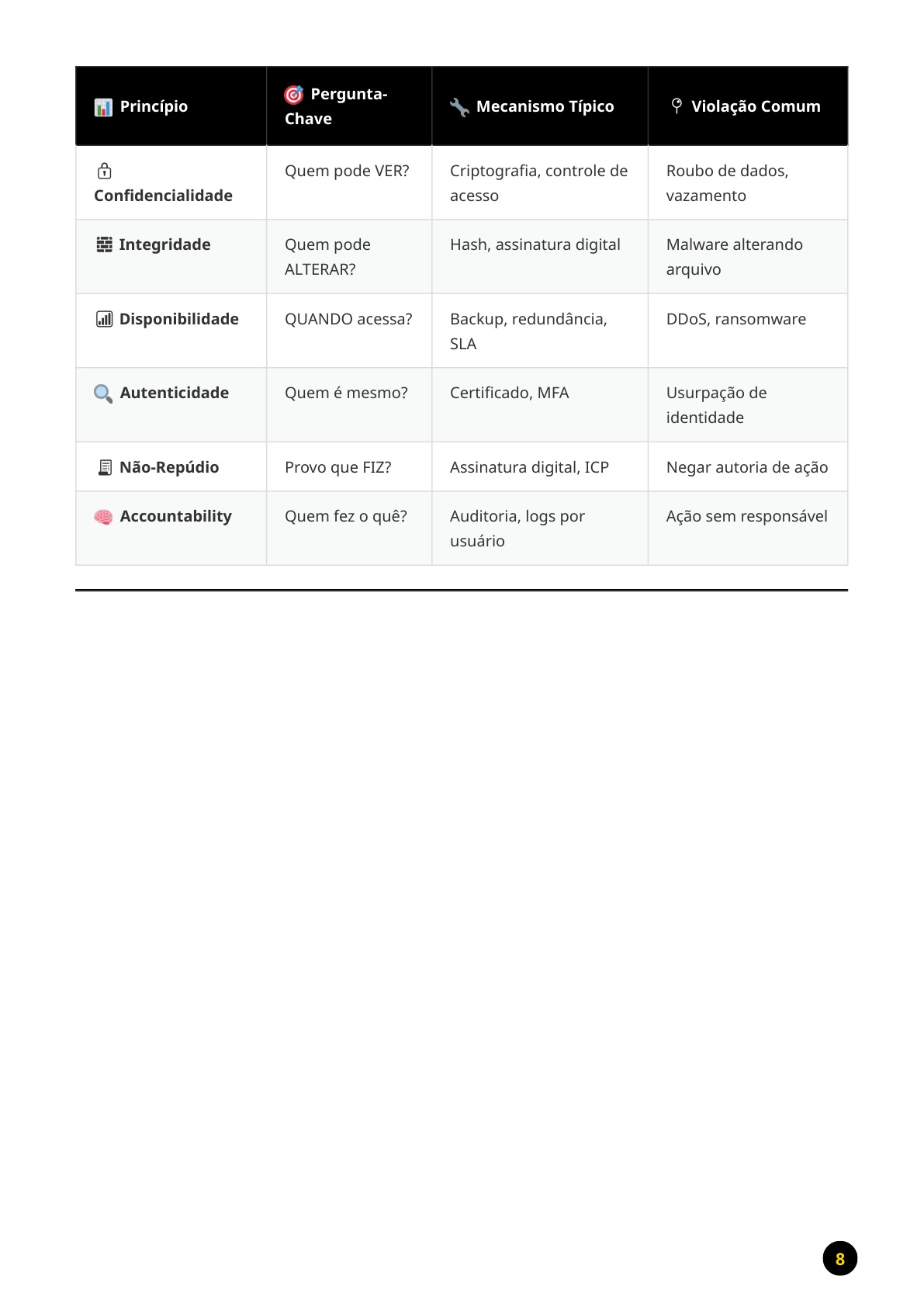Click the 'Quem pode VER?' cell
This screenshot has width=924, height=1307.
pos(349,183)
